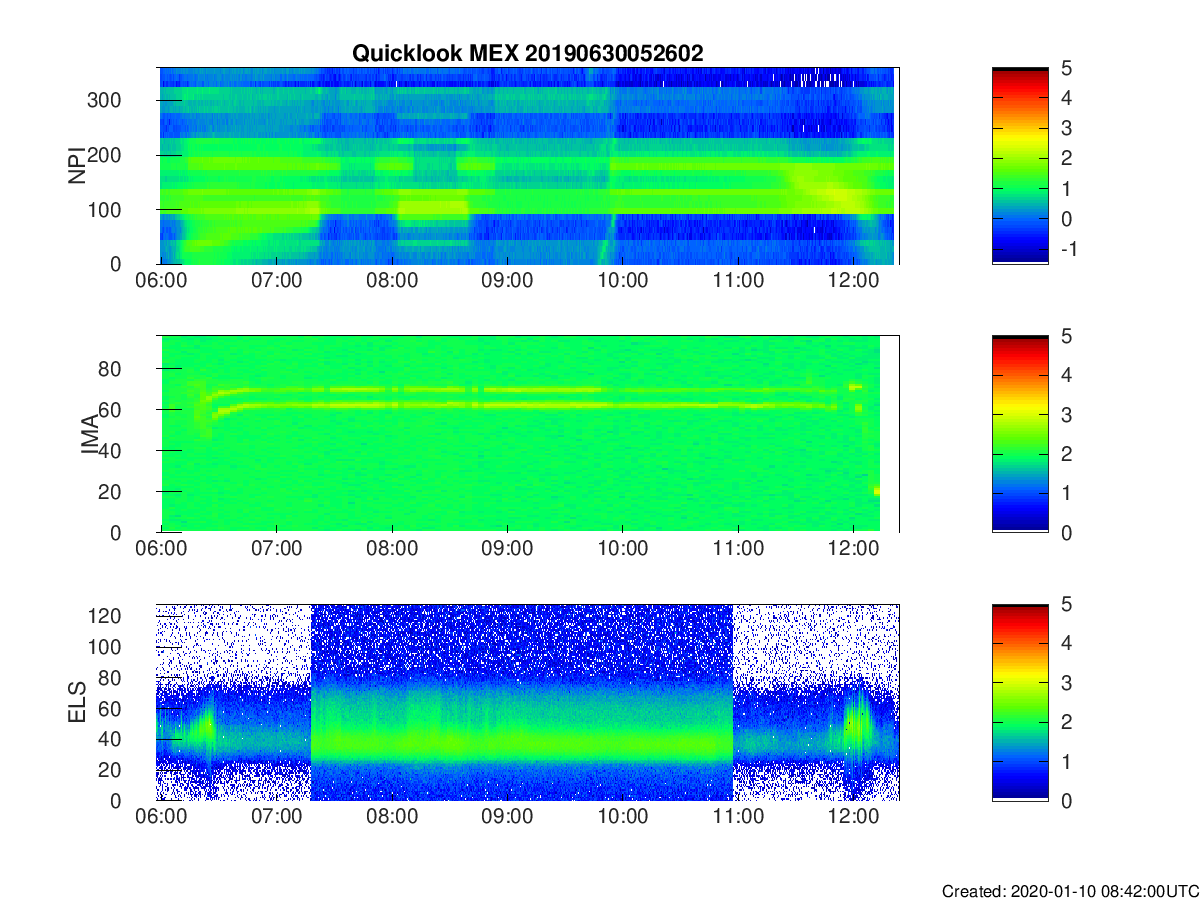This screenshot has height=900, width=1200.
Task: Click the colorbar beside the IMA panel
Action: point(1020,434)
